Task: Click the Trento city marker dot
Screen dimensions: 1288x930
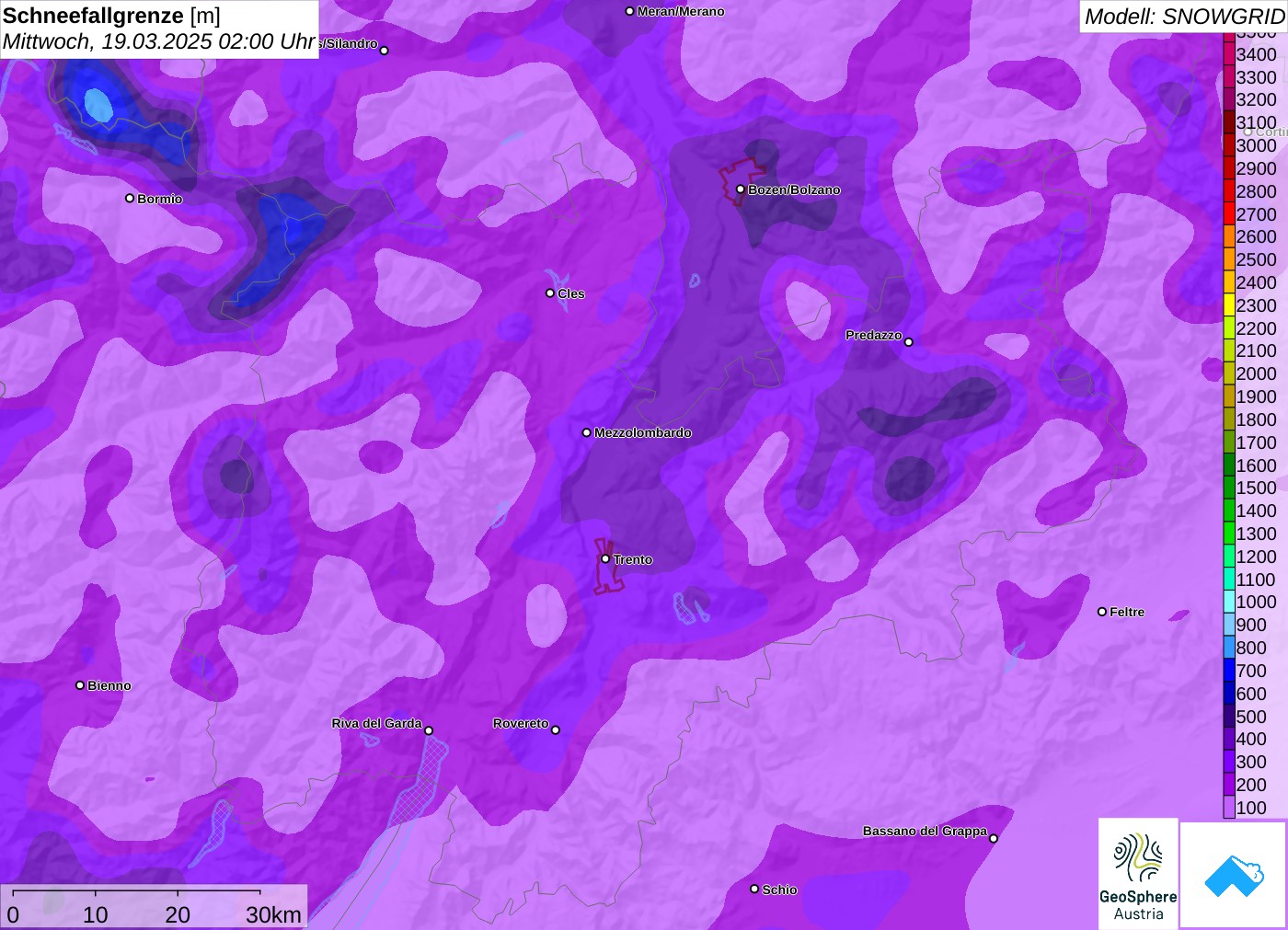Action: click(x=605, y=558)
